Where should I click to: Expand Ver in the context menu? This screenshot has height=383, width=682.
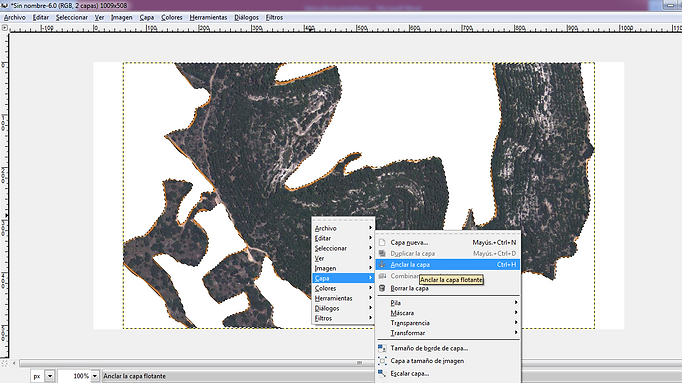[x=343, y=258]
